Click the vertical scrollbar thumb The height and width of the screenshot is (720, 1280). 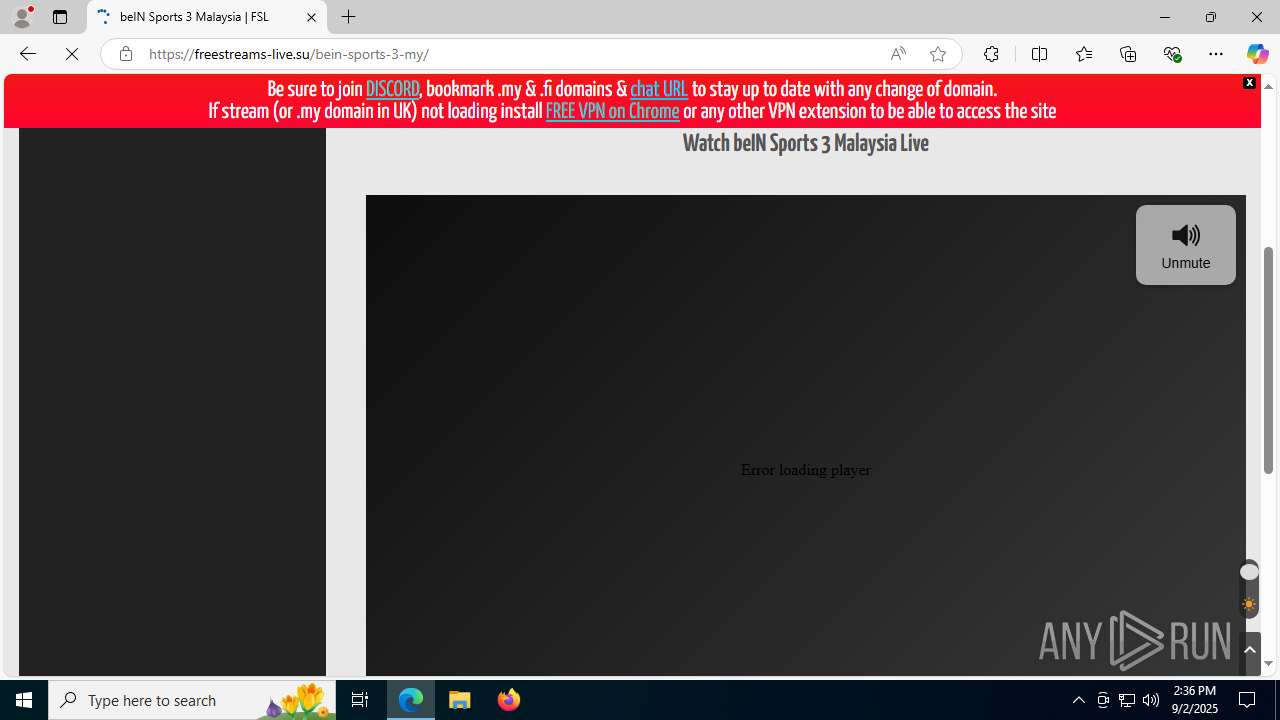pos(1269,360)
